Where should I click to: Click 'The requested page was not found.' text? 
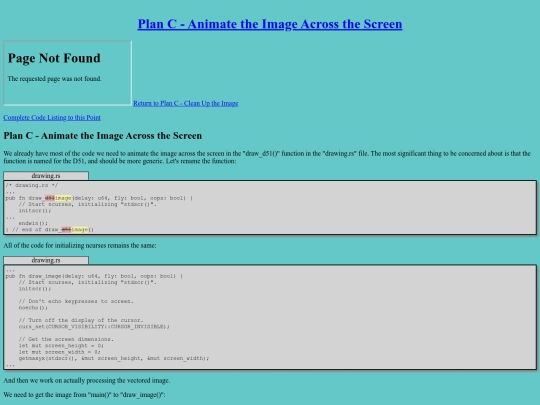point(54,79)
